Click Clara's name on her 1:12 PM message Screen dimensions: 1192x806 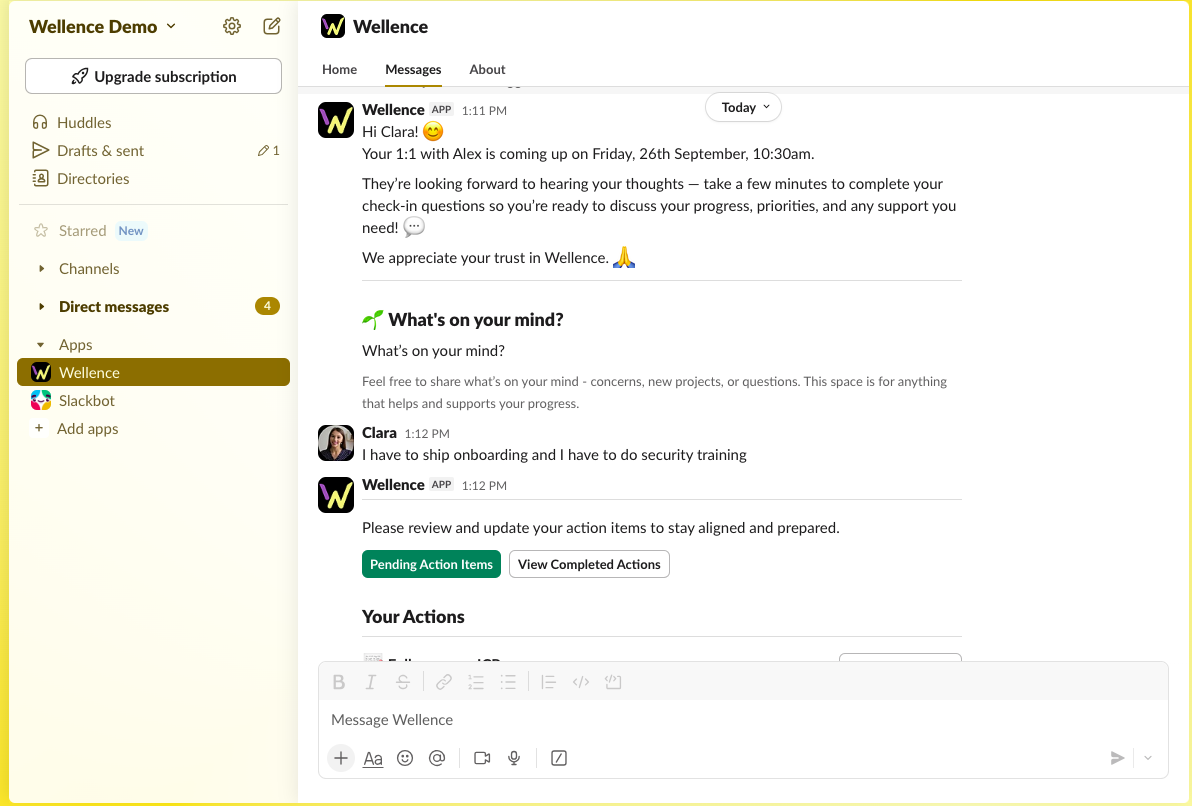coord(379,433)
